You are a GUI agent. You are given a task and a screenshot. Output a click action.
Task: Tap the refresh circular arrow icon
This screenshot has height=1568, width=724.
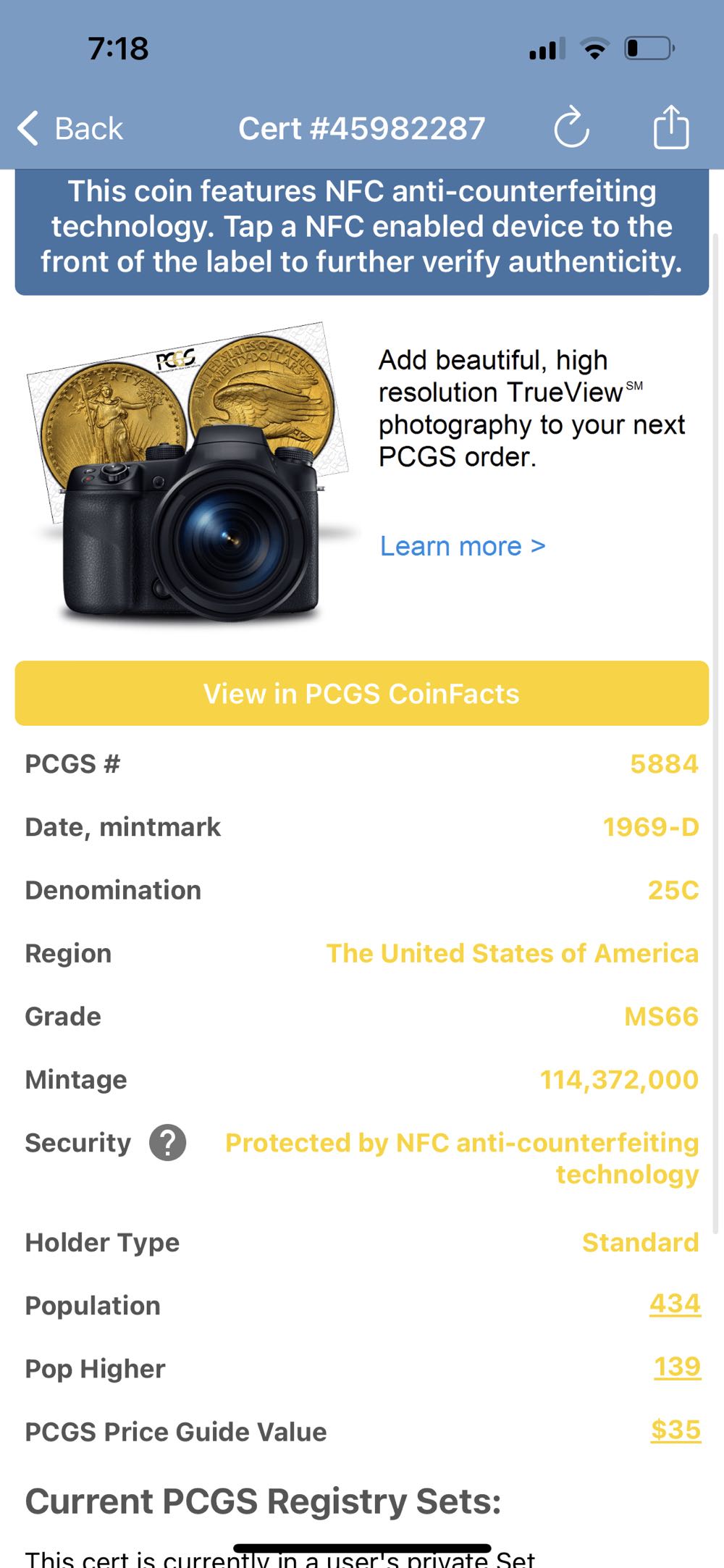[x=572, y=127]
